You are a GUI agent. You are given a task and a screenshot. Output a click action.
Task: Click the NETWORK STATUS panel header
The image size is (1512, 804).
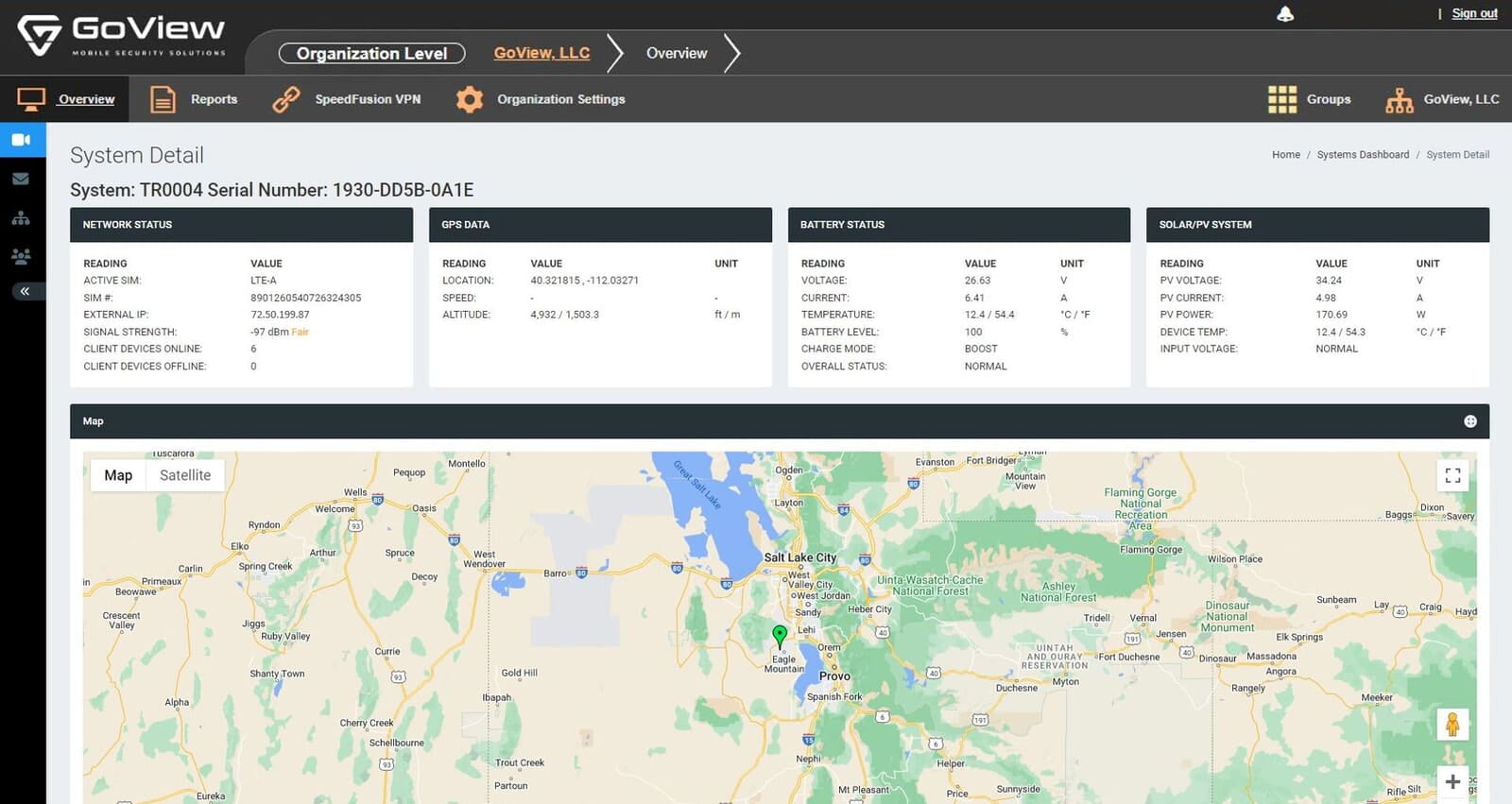[x=241, y=225]
